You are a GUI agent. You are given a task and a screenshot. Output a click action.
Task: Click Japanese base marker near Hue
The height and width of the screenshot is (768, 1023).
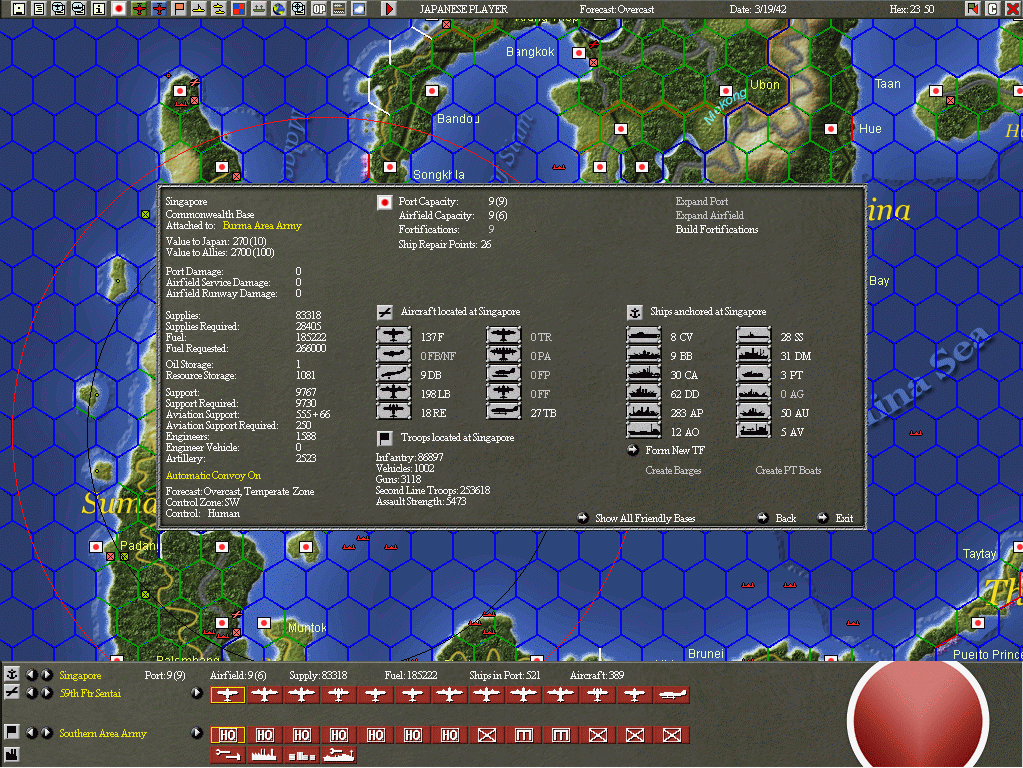click(831, 129)
